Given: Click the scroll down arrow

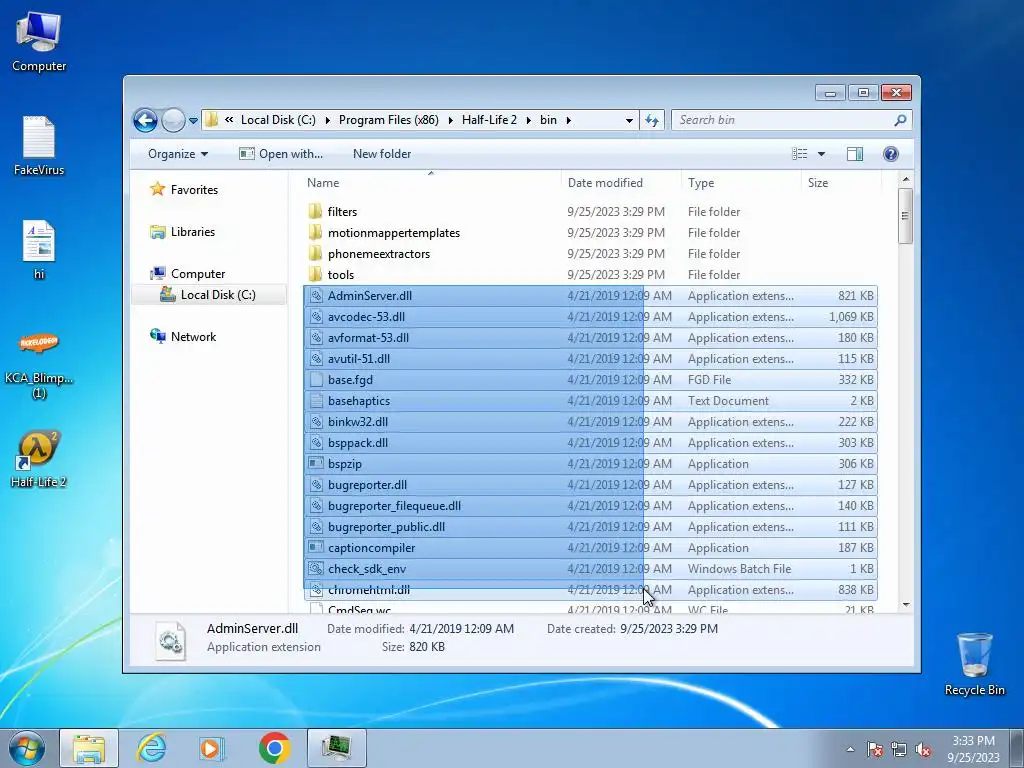Looking at the screenshot, I should (x=905, y=605).
